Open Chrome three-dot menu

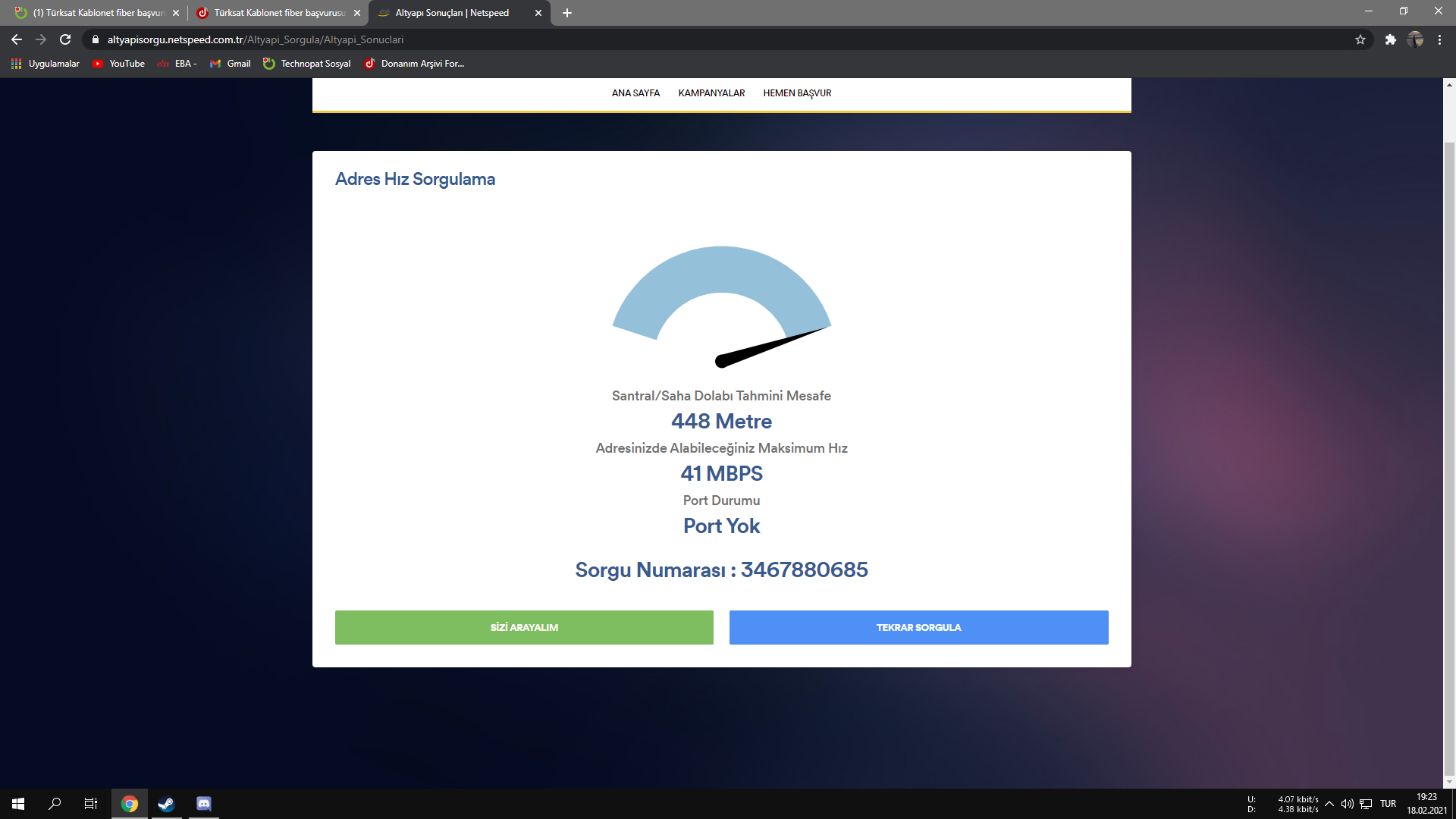pos(1439,39)
